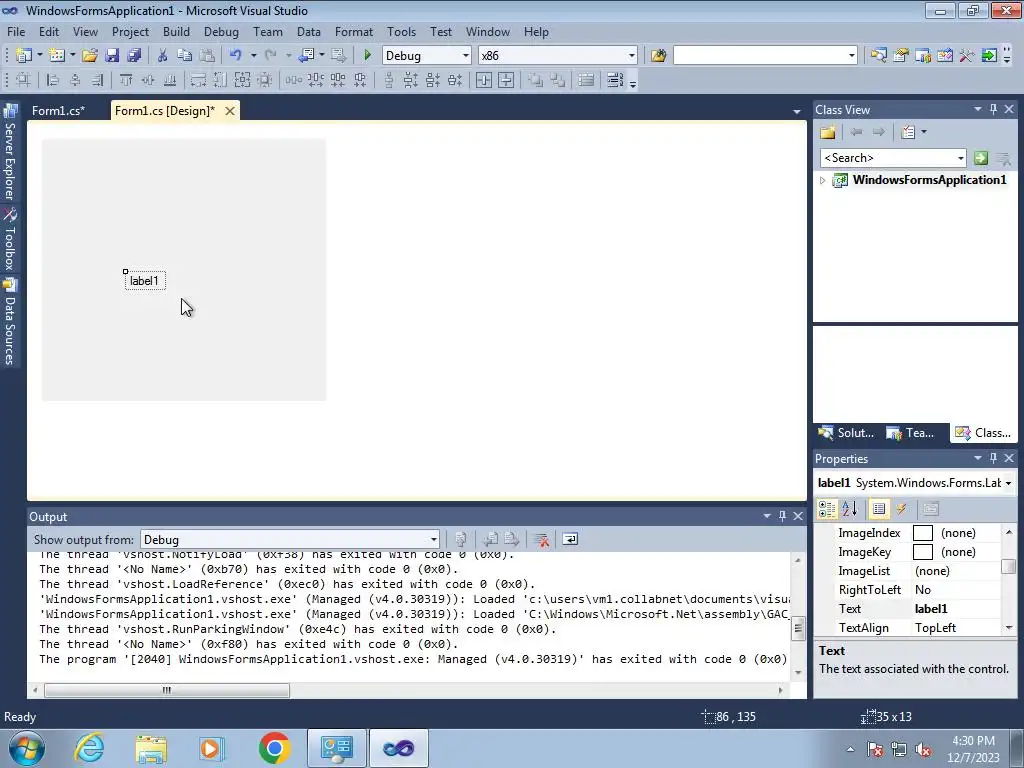Screen dimensions: 1024x768
Task: Open Internet Explorer from the taskbar
Action: 89,748
